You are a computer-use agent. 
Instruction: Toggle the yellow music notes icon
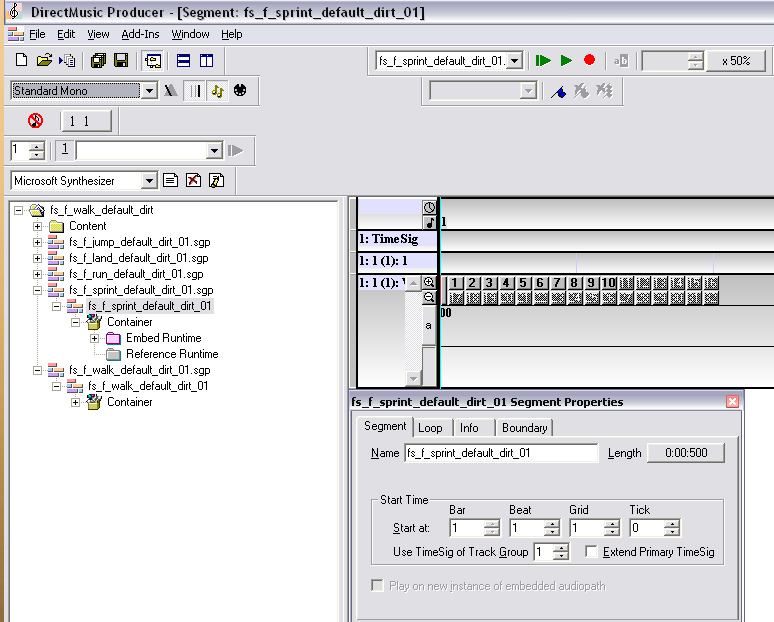(x=218, y=91)
